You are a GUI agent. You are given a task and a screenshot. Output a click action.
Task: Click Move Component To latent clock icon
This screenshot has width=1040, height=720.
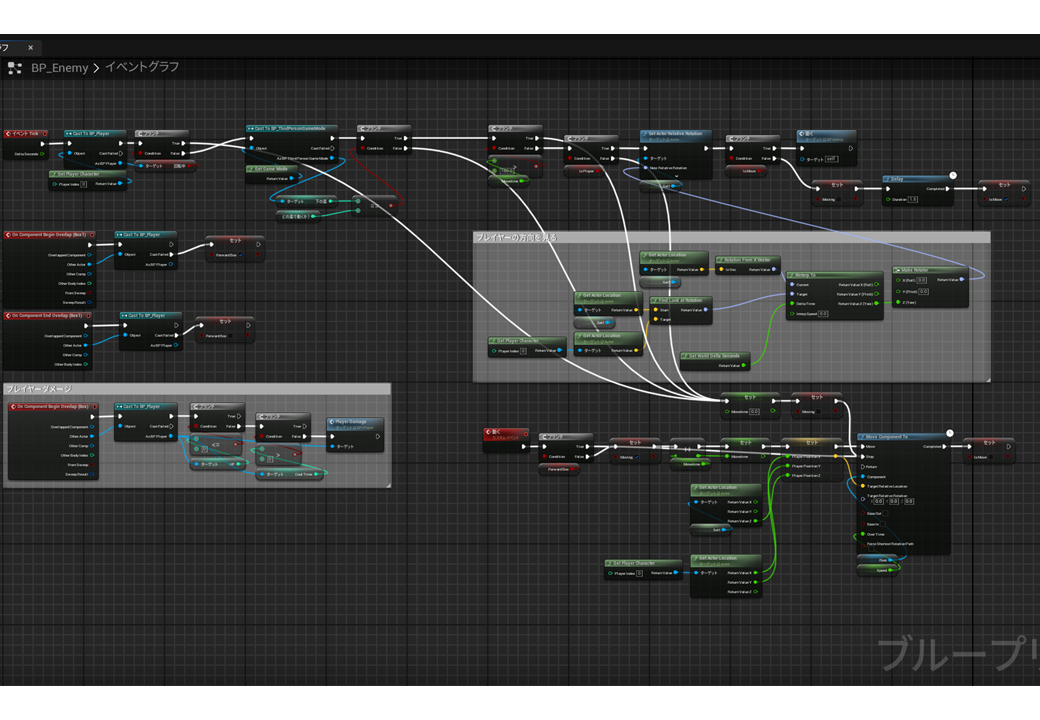[x=949, y=433]
